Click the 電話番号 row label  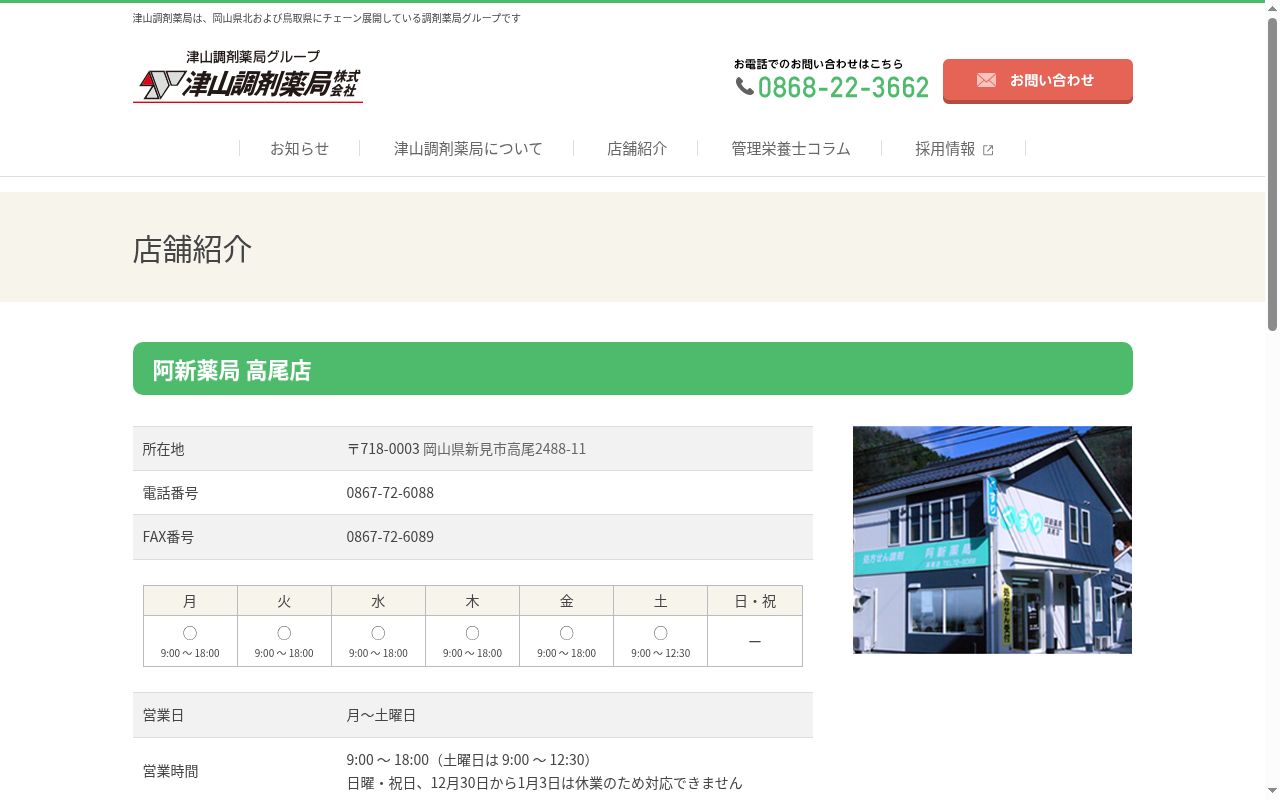(171, 493)
